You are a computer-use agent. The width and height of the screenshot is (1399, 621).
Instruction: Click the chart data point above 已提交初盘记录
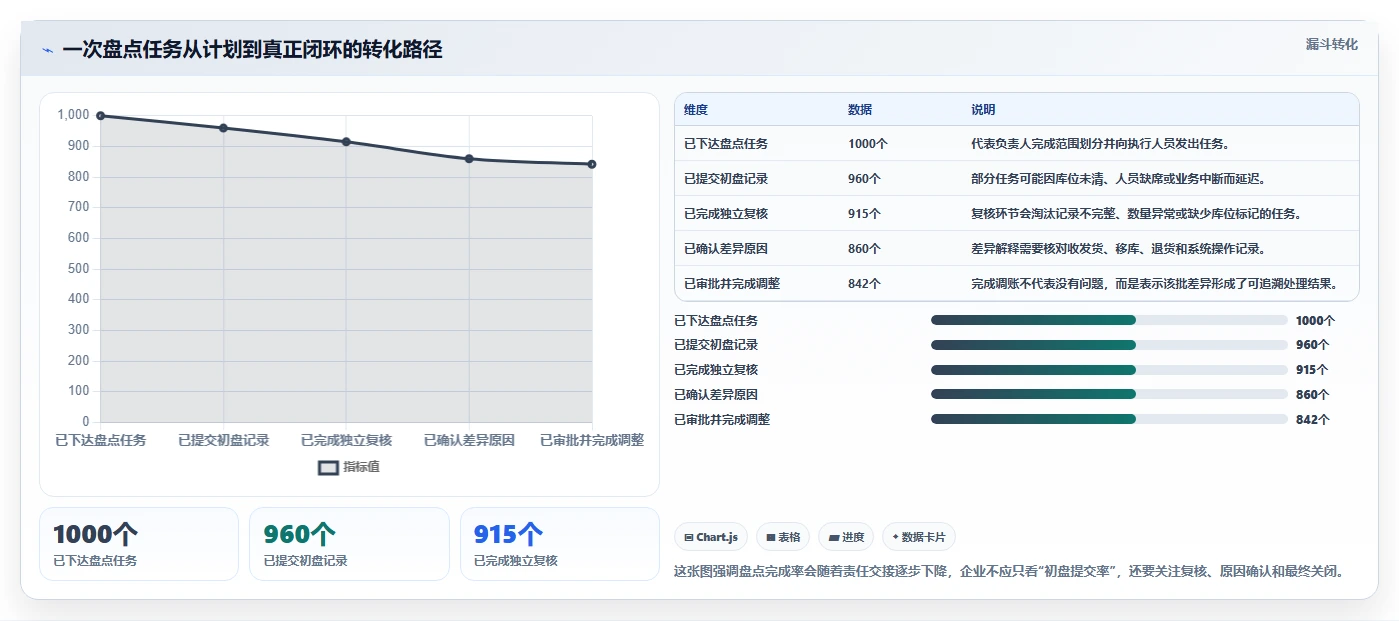(223, 128)
